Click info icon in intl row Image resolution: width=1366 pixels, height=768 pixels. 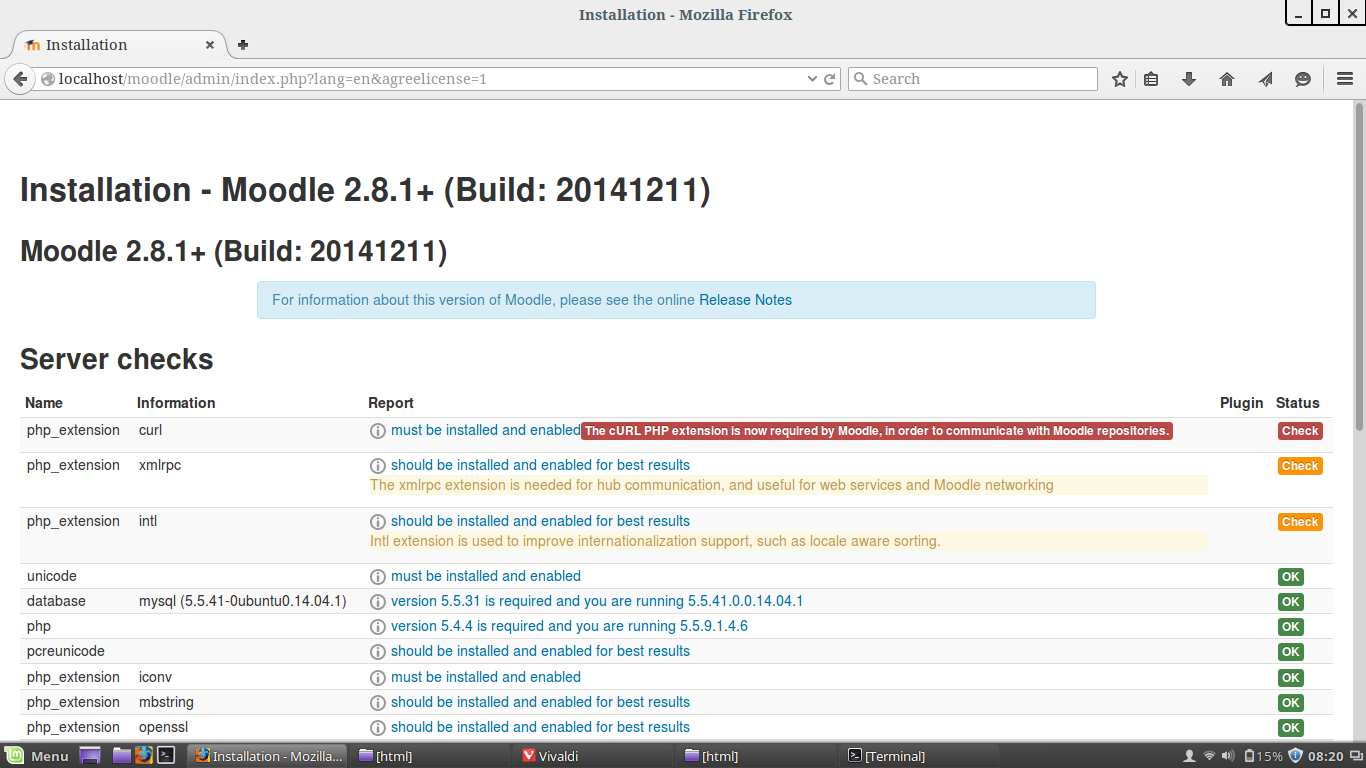378,522
